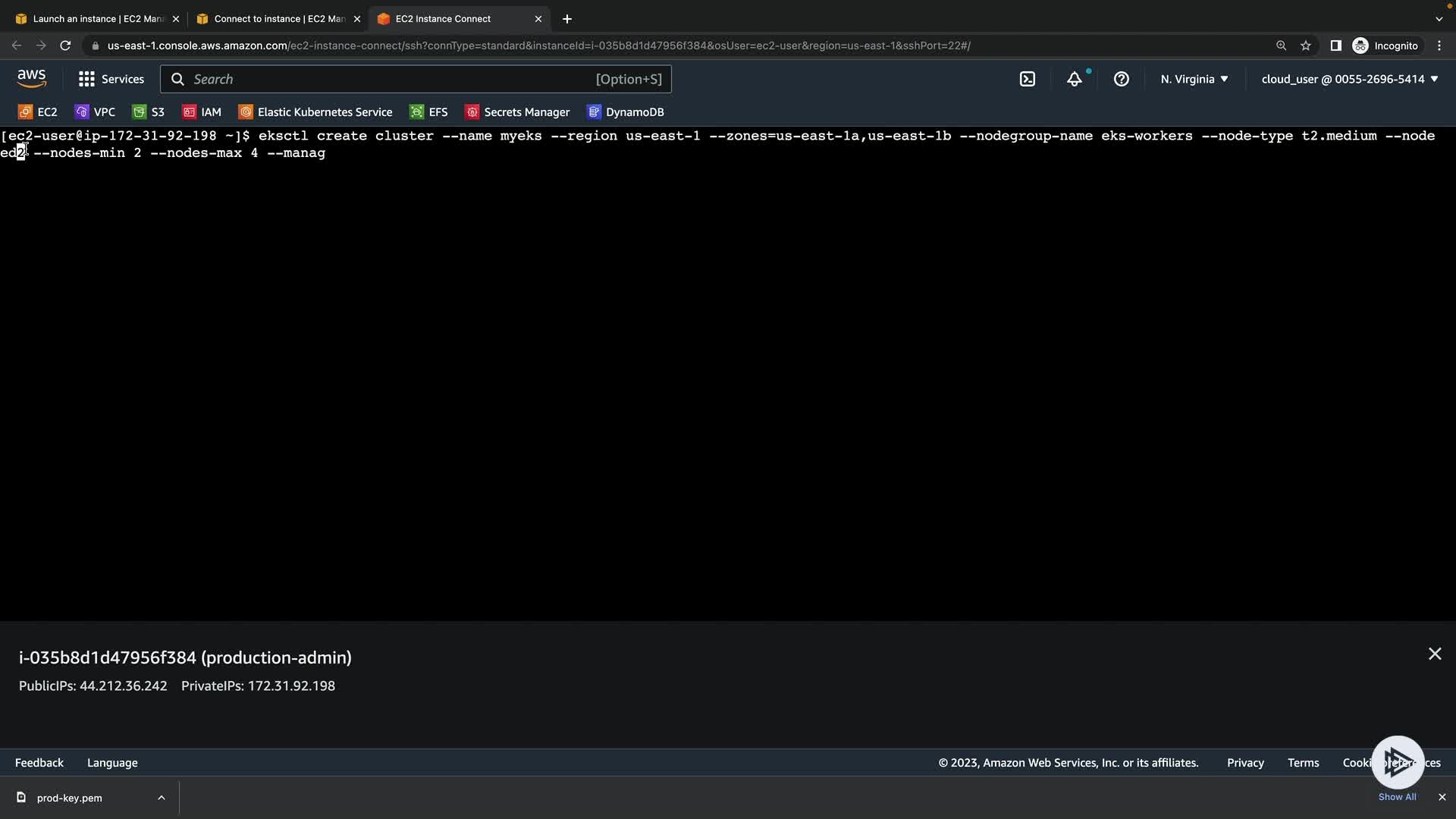
Task: Expand the N. Virginia region dropdown
Action: pos(1194,79)
